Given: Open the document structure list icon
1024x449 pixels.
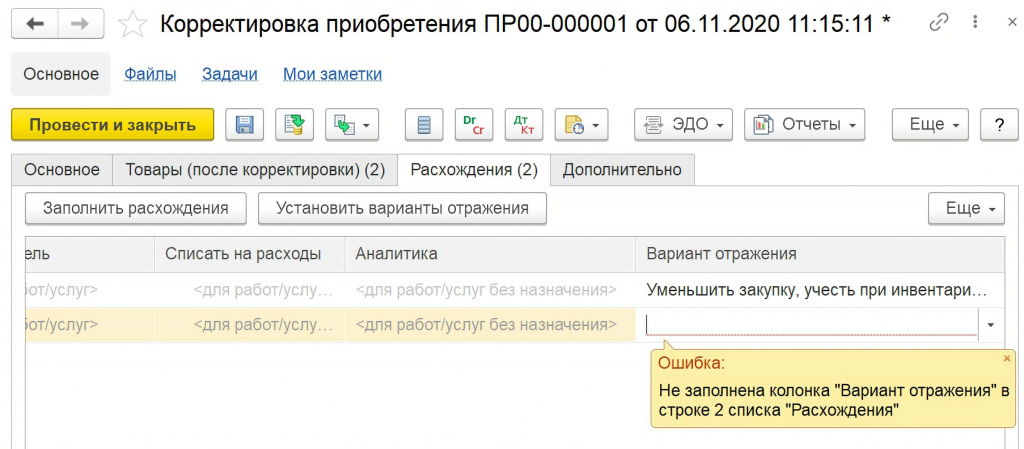Looking at the screenshot, I should (x=424, y=125).
